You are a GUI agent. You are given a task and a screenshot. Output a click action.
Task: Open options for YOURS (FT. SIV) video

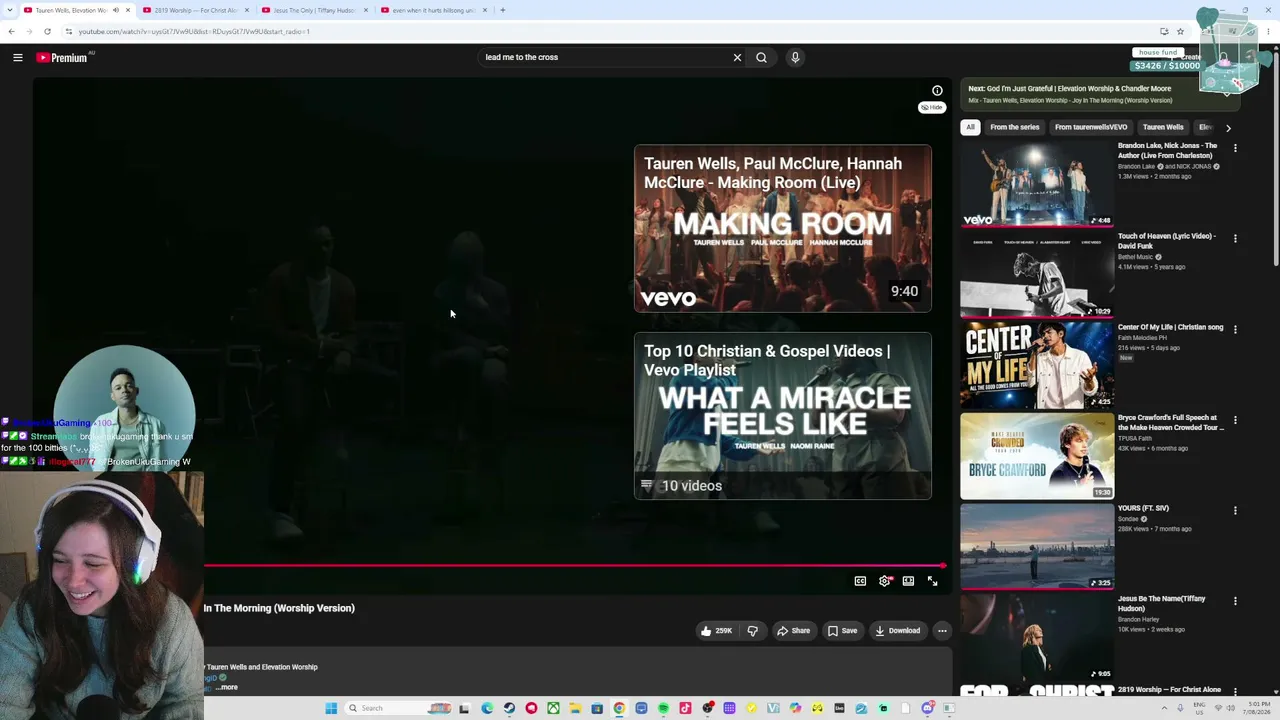(1235, 510)
